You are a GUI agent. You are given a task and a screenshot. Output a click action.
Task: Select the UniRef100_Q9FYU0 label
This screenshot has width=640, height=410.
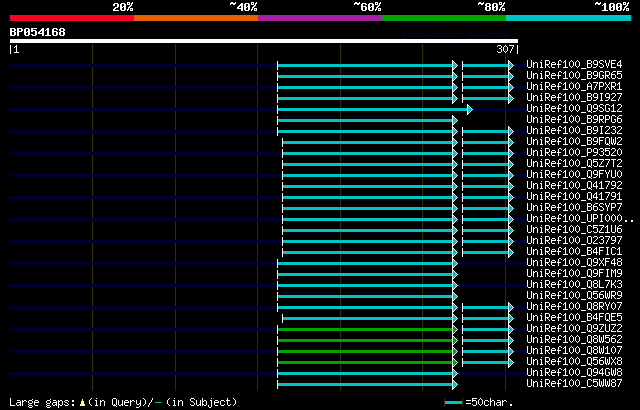(x=574, y=175)
